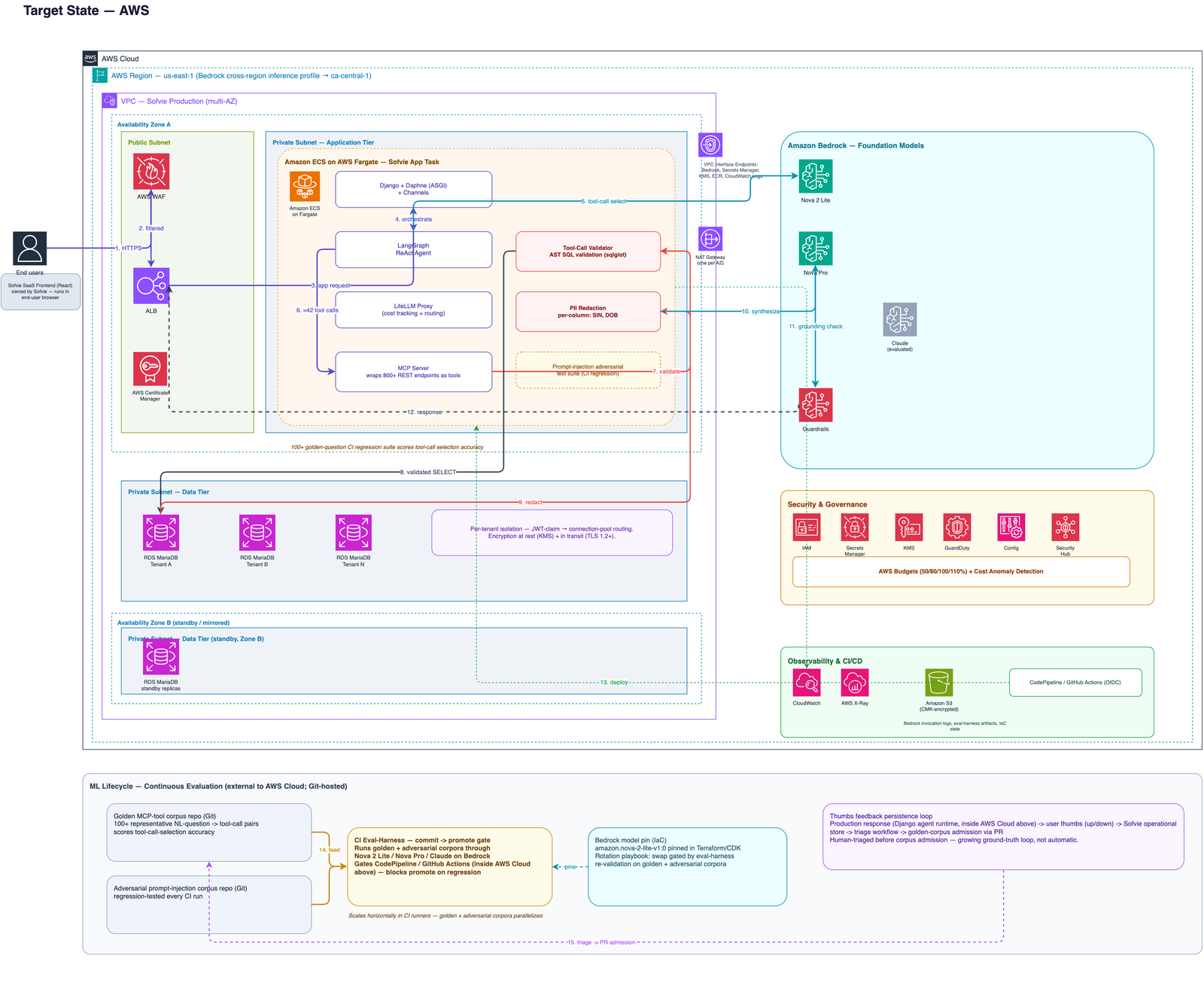This screenshot has height=989, width=1204.
Task: Click the Sofvie SaaS Frontend (React) note
Action: point(41,292)
